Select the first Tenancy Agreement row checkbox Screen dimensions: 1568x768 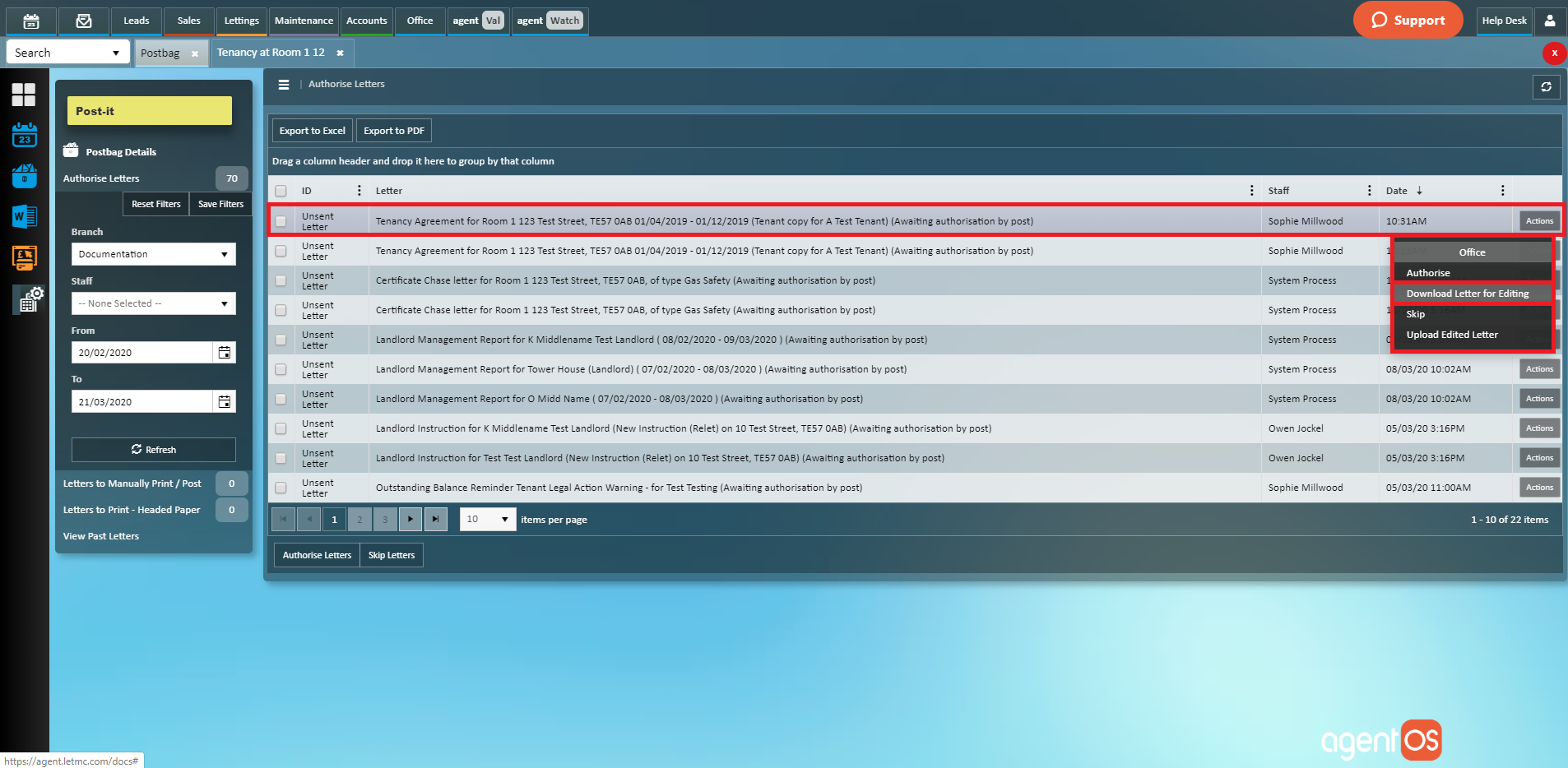click(x=281, y=221)
